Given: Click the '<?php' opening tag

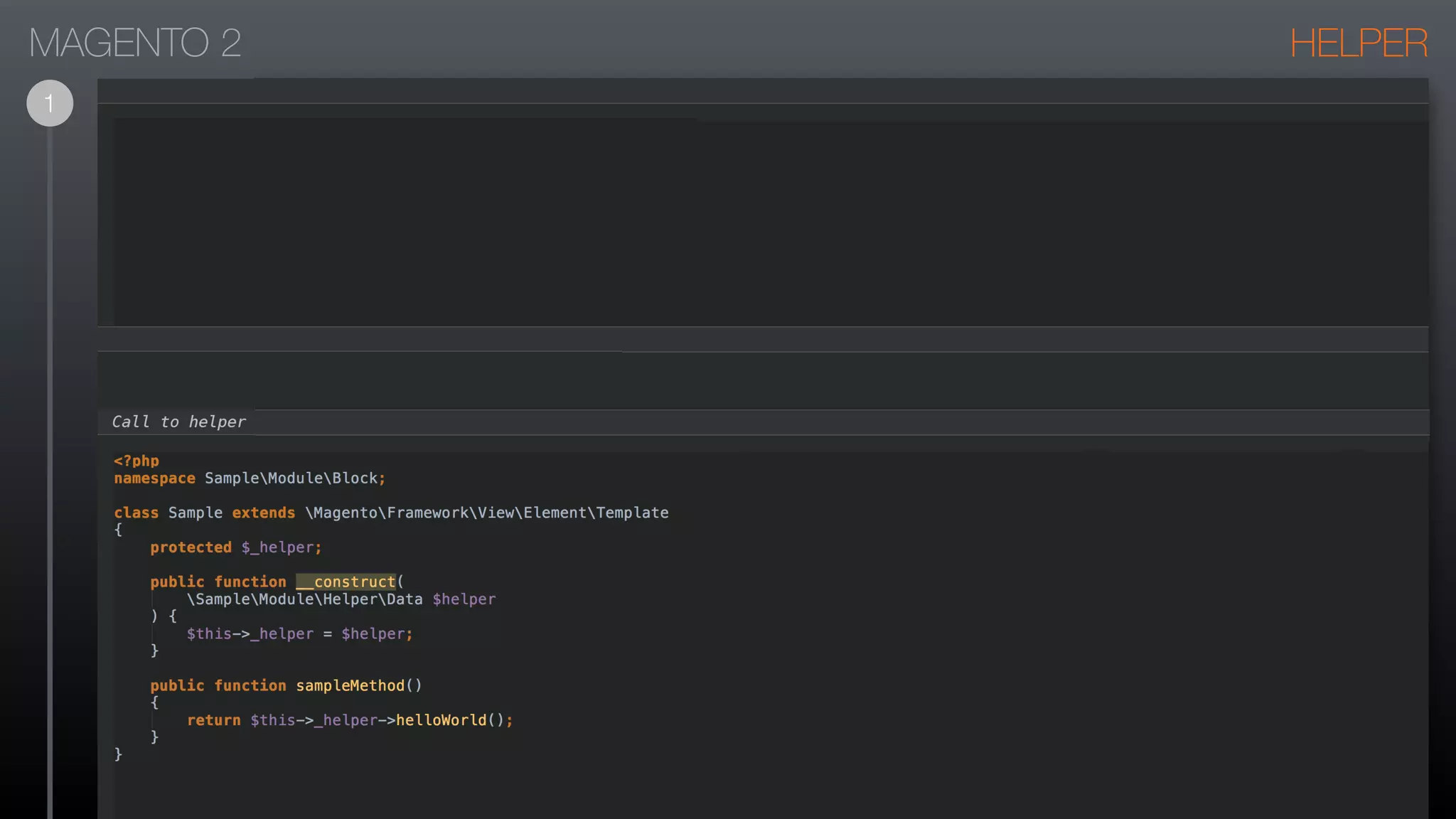Looking at the screenshot, I should [136, 461].
